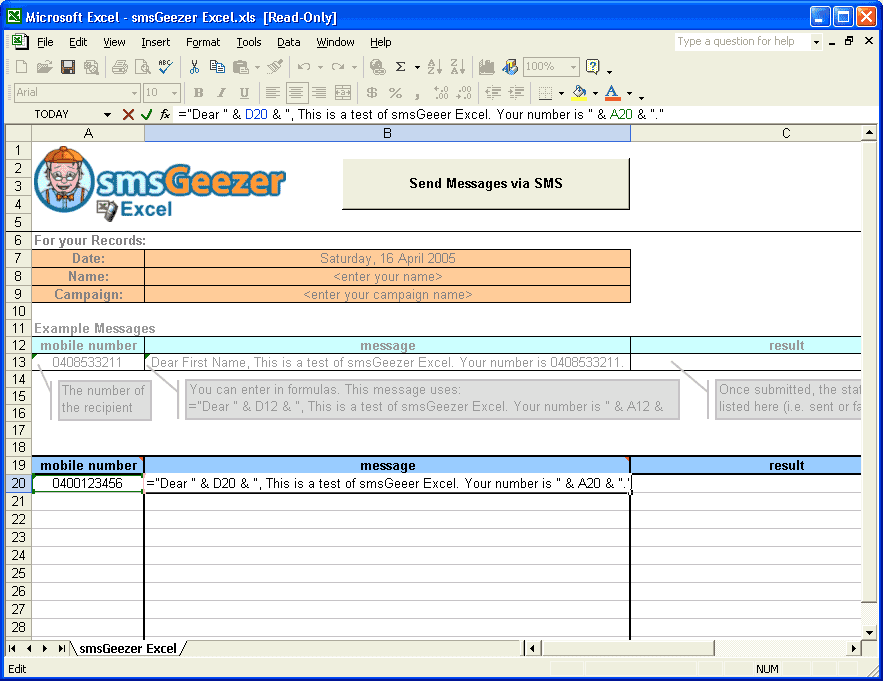The width and height of the screenshot is (883, 681).
Task: Expand the Font Color dropdown arrow
Action: [630, 93]
